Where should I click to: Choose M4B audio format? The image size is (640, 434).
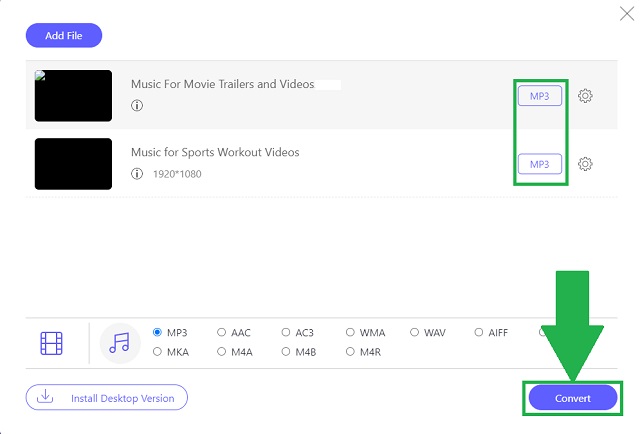pyautogui.click(x=286, y=352)
